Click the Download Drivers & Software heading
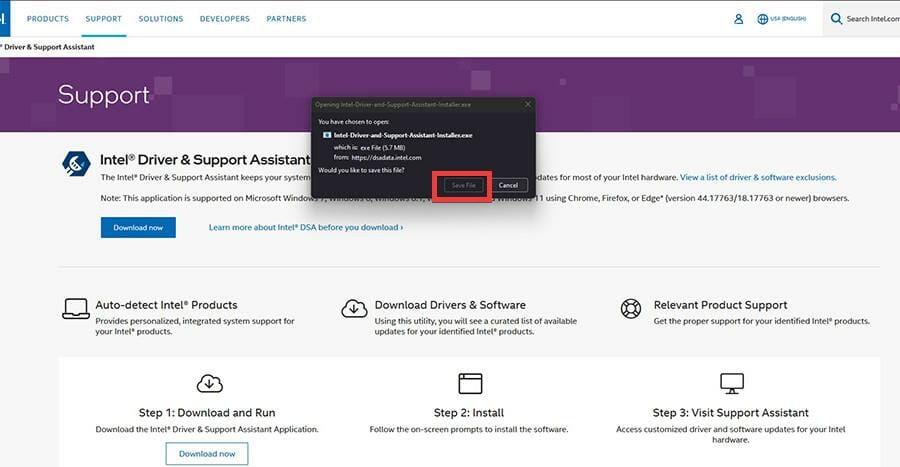Viewport: 900px width, 467px height. 450,305
